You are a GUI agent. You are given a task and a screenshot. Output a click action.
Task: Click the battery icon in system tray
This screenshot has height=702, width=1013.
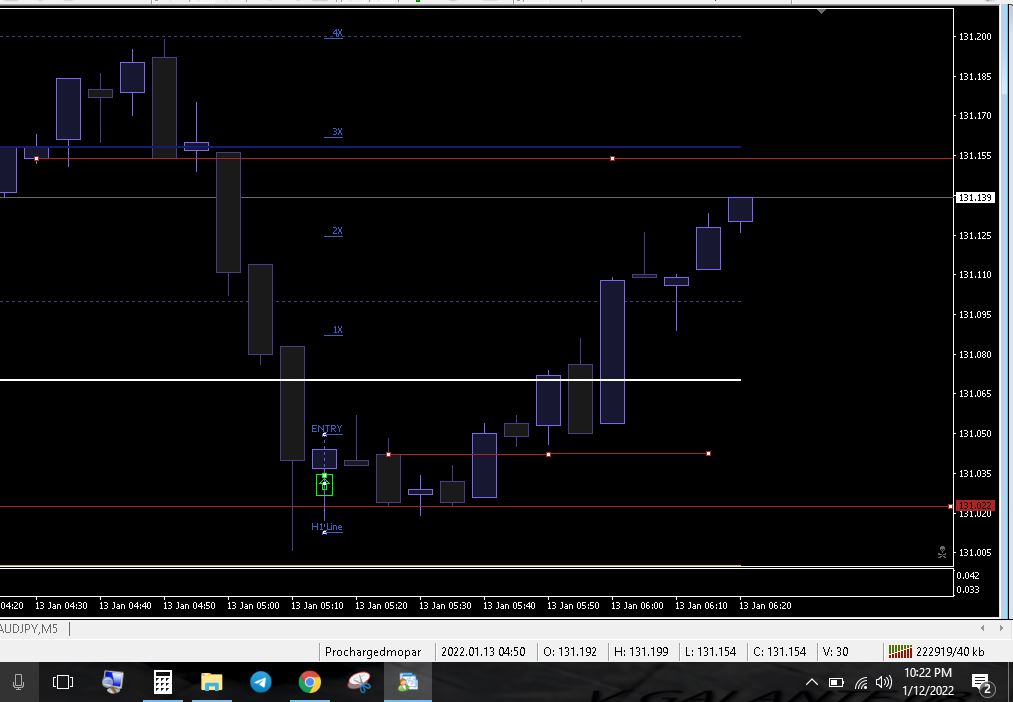[836, 682]
